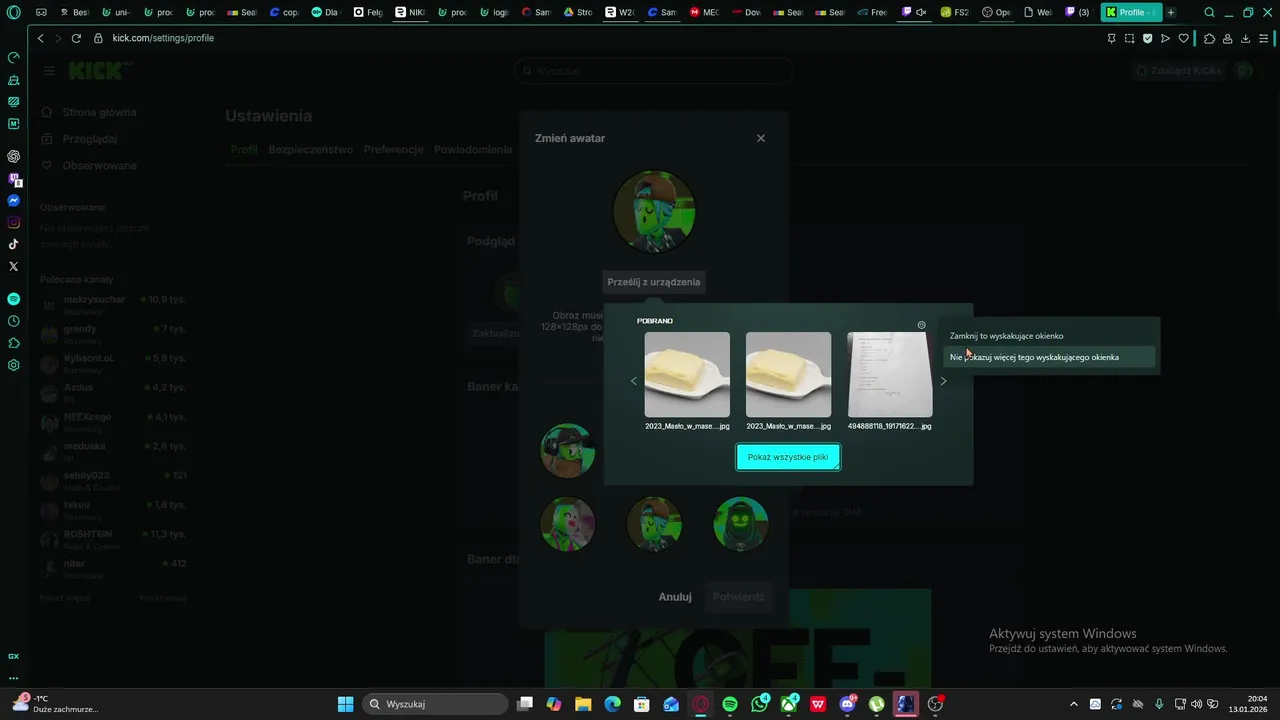
Task: Switch to muted Twitch browser tab
Action: [x=914, y=13]
